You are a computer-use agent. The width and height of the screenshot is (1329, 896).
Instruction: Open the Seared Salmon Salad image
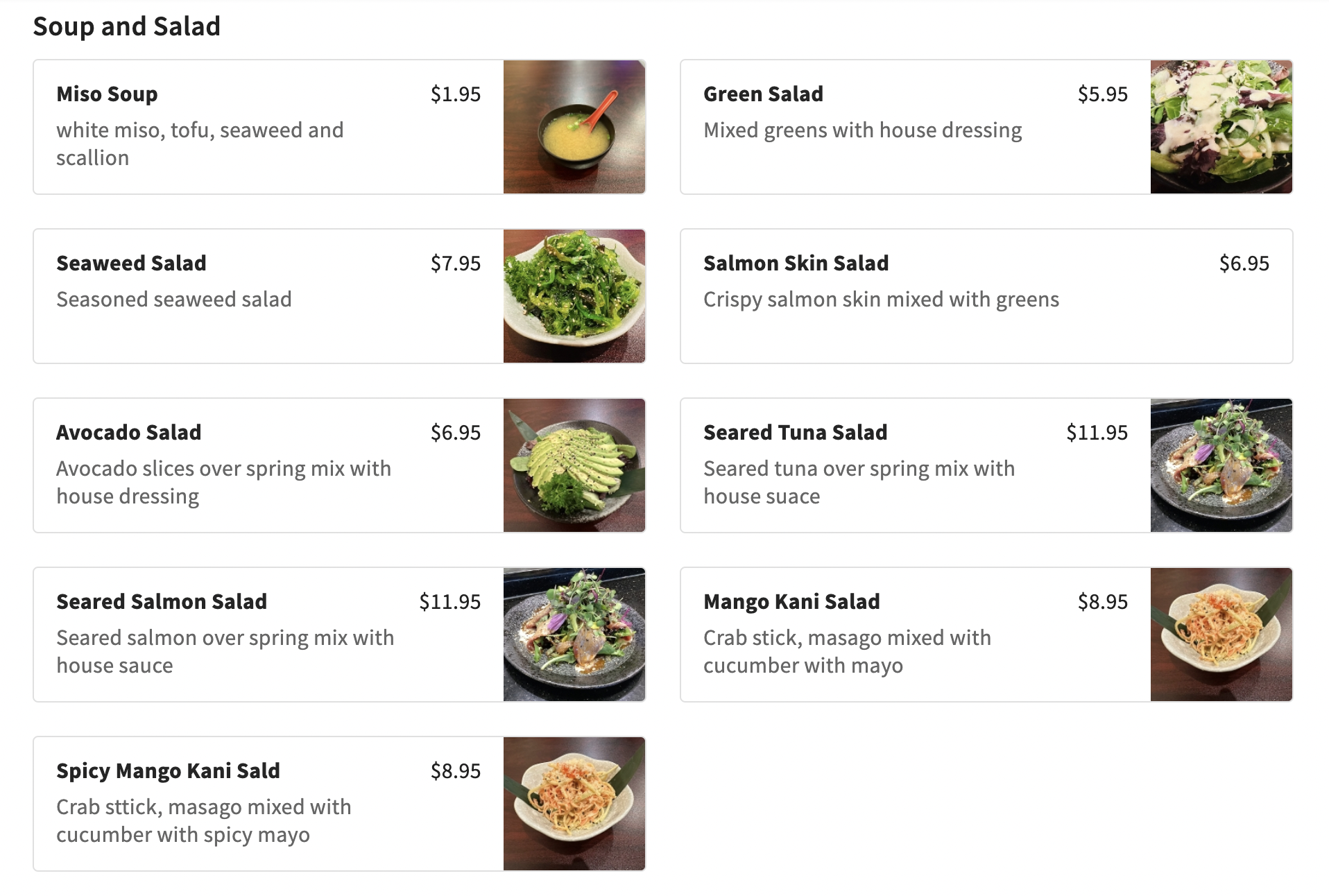tap(574, 635)
